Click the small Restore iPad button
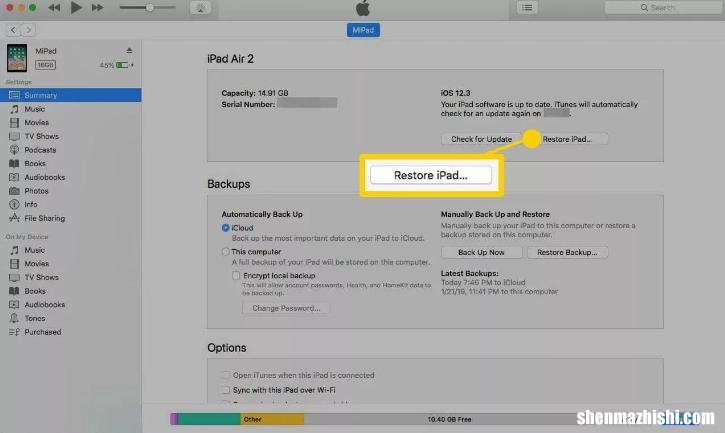This screenshot has height=433, width=725. (567, 139)
